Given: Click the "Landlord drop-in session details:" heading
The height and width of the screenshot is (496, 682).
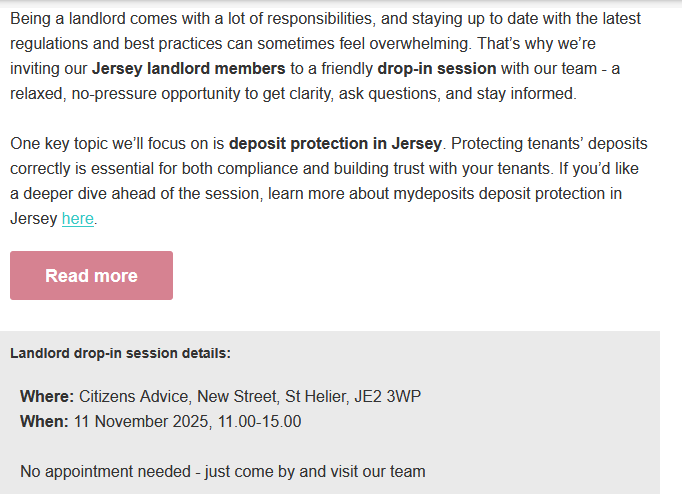Looking at the screenshot, I should point(120,353).
